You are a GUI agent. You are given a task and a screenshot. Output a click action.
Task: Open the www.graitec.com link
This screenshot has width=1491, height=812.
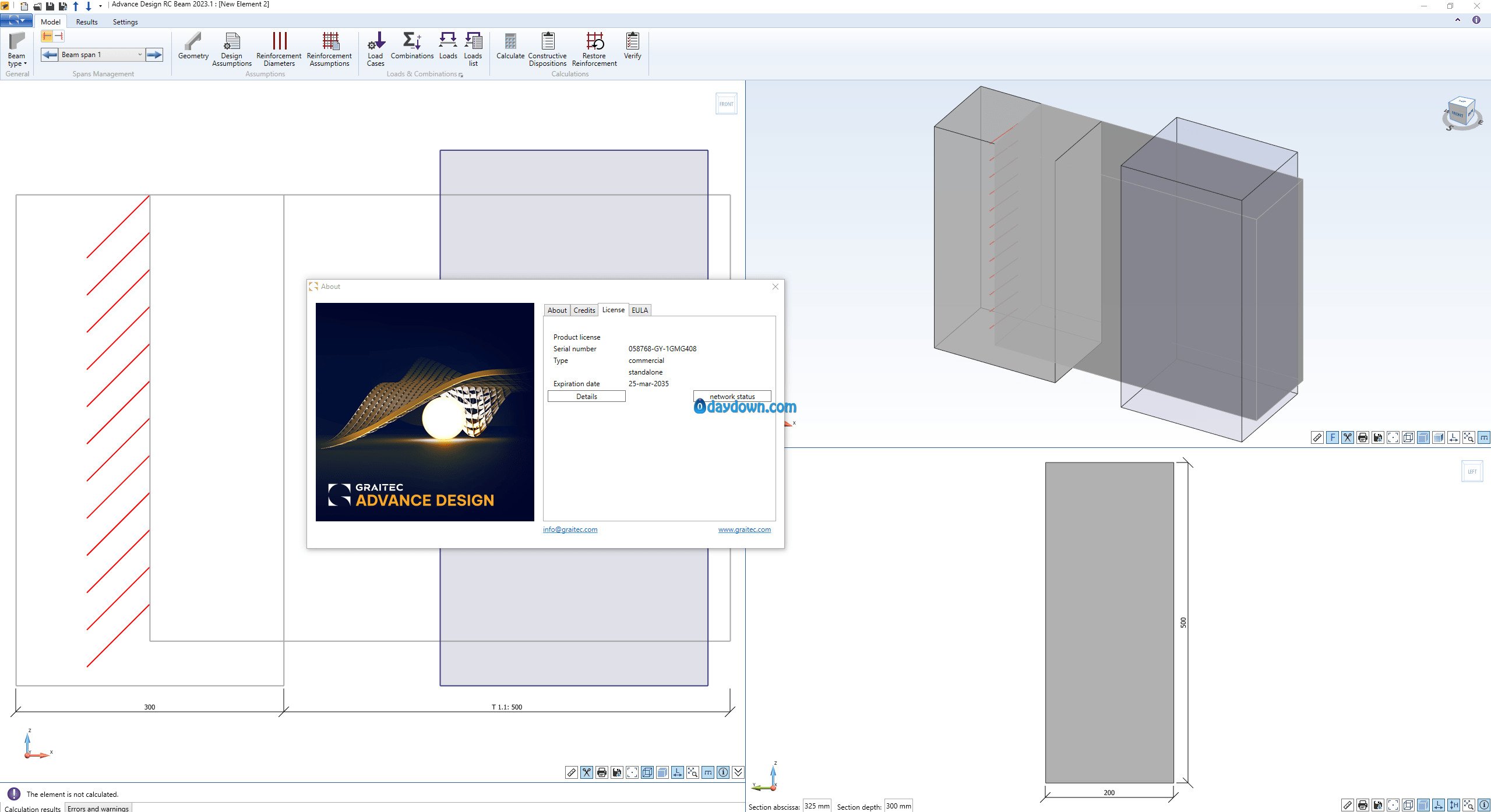pyautogui.click(x=744, y=529)
